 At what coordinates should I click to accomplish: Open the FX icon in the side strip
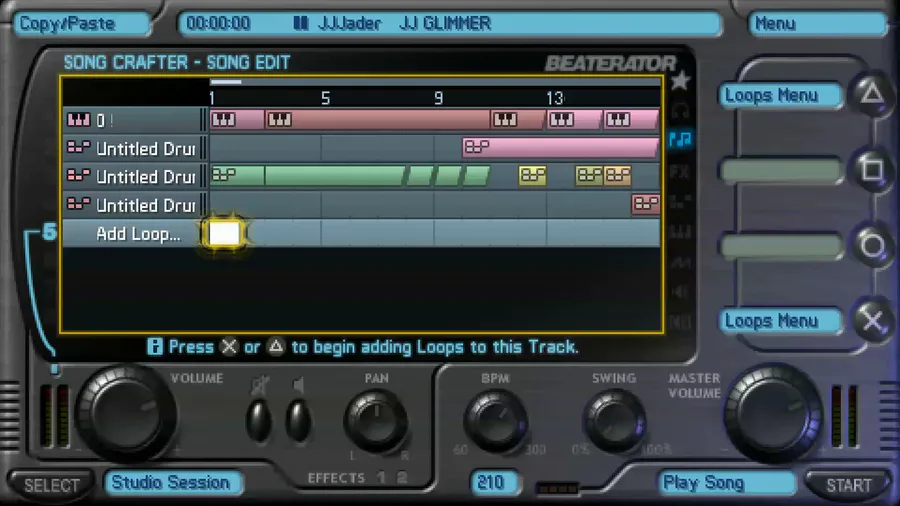pyautogui.click(x=680, y=171)
